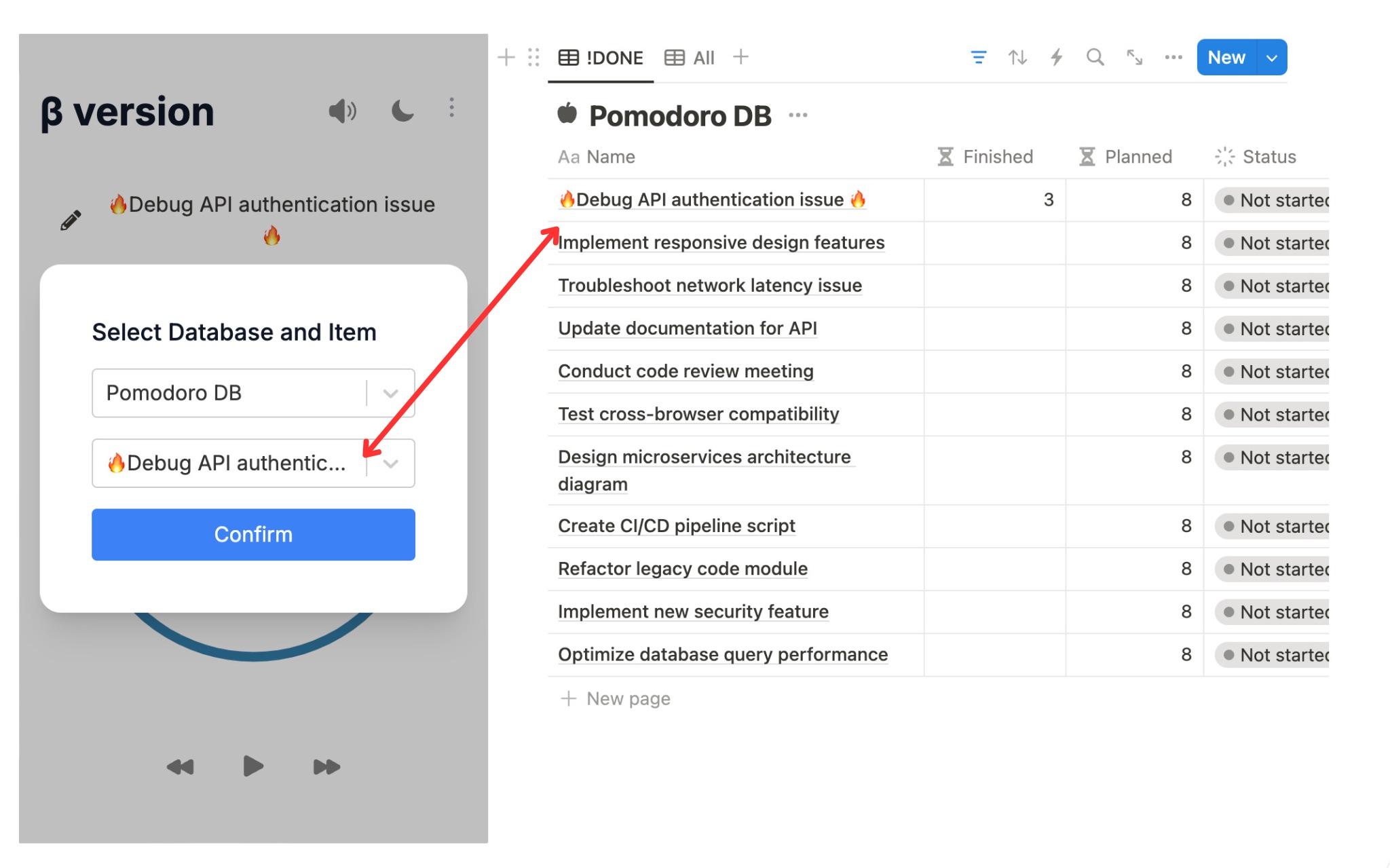
Task: Click the play button on timer
Action: (253, 768)
